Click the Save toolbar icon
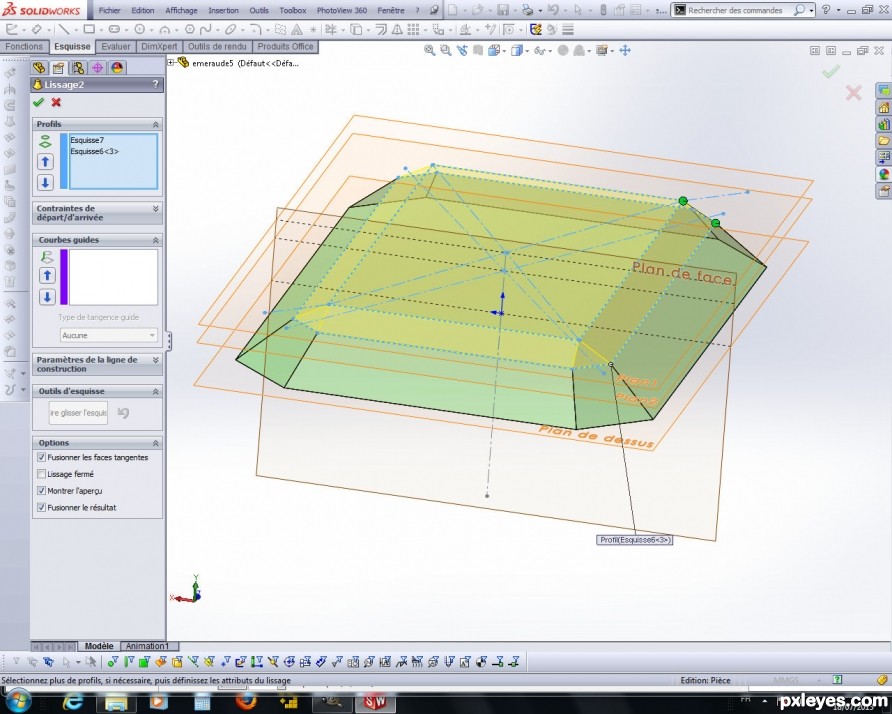 click(x=503, y=10)
